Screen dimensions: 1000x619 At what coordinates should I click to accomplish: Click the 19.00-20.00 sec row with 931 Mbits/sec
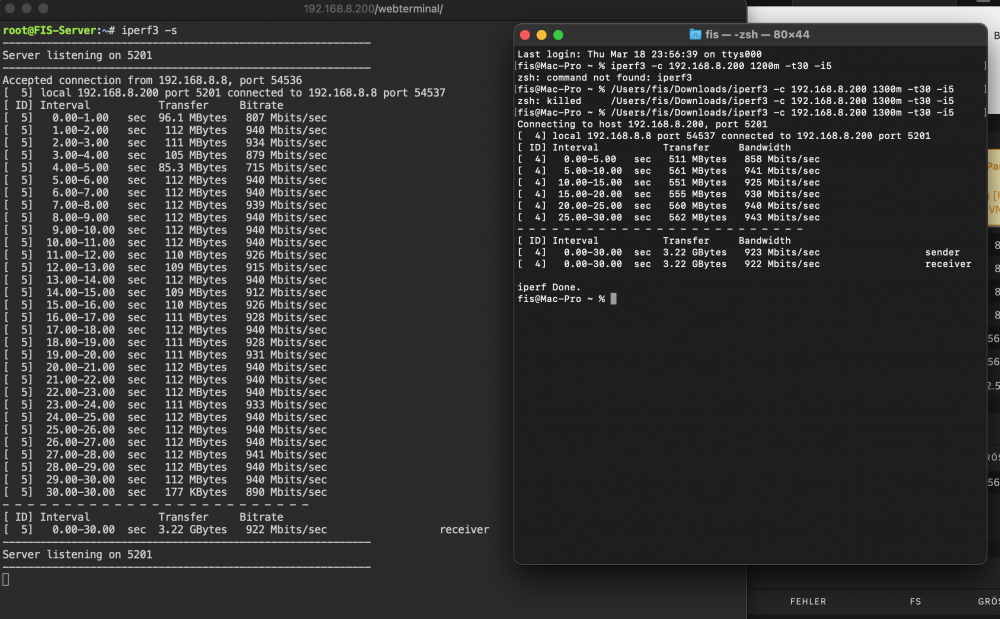[x=165, y=355]
